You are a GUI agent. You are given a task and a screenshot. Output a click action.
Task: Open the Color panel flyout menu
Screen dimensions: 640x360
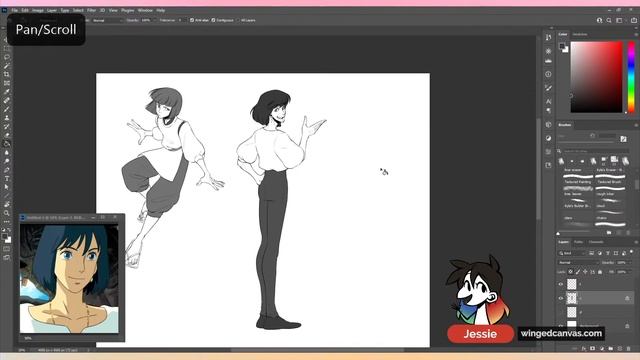(x=636, y=34)
